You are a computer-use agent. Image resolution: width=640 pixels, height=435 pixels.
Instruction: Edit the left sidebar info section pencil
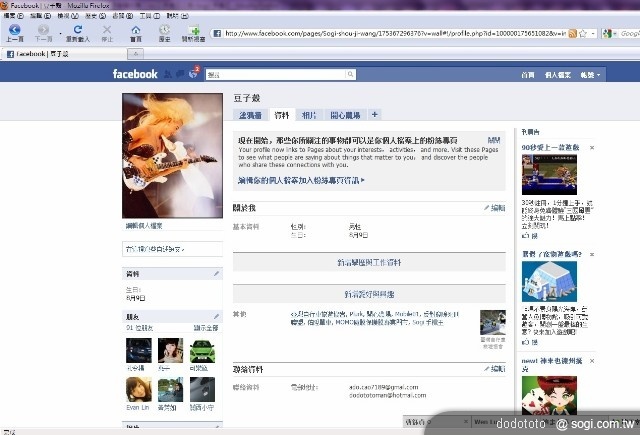(x=216, y=274)
